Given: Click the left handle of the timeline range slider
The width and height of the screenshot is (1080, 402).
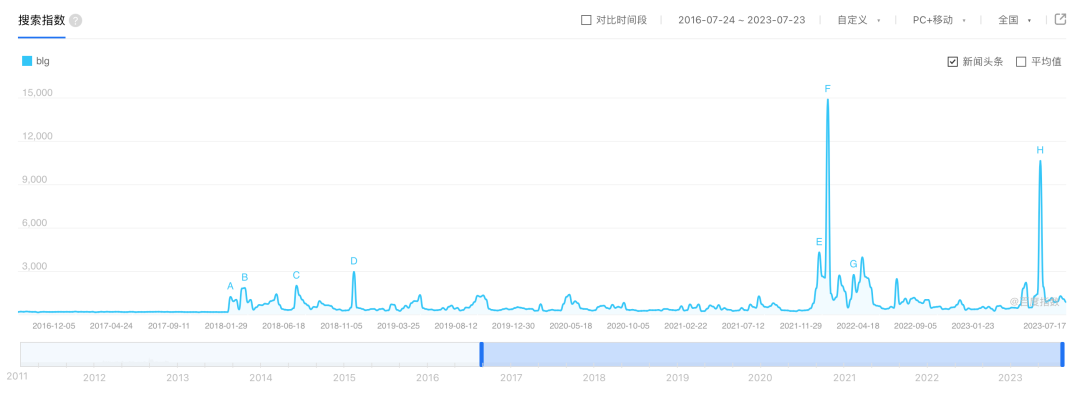Looking at the screenshot, I should 481,354.
